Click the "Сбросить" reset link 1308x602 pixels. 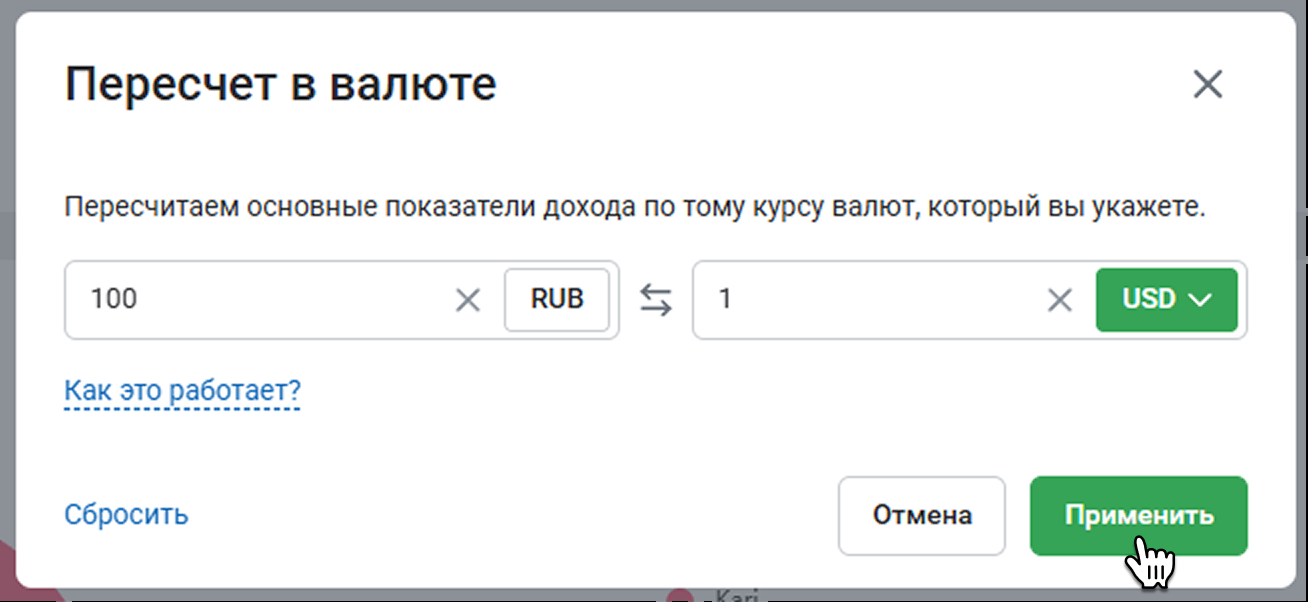point(126,515)
